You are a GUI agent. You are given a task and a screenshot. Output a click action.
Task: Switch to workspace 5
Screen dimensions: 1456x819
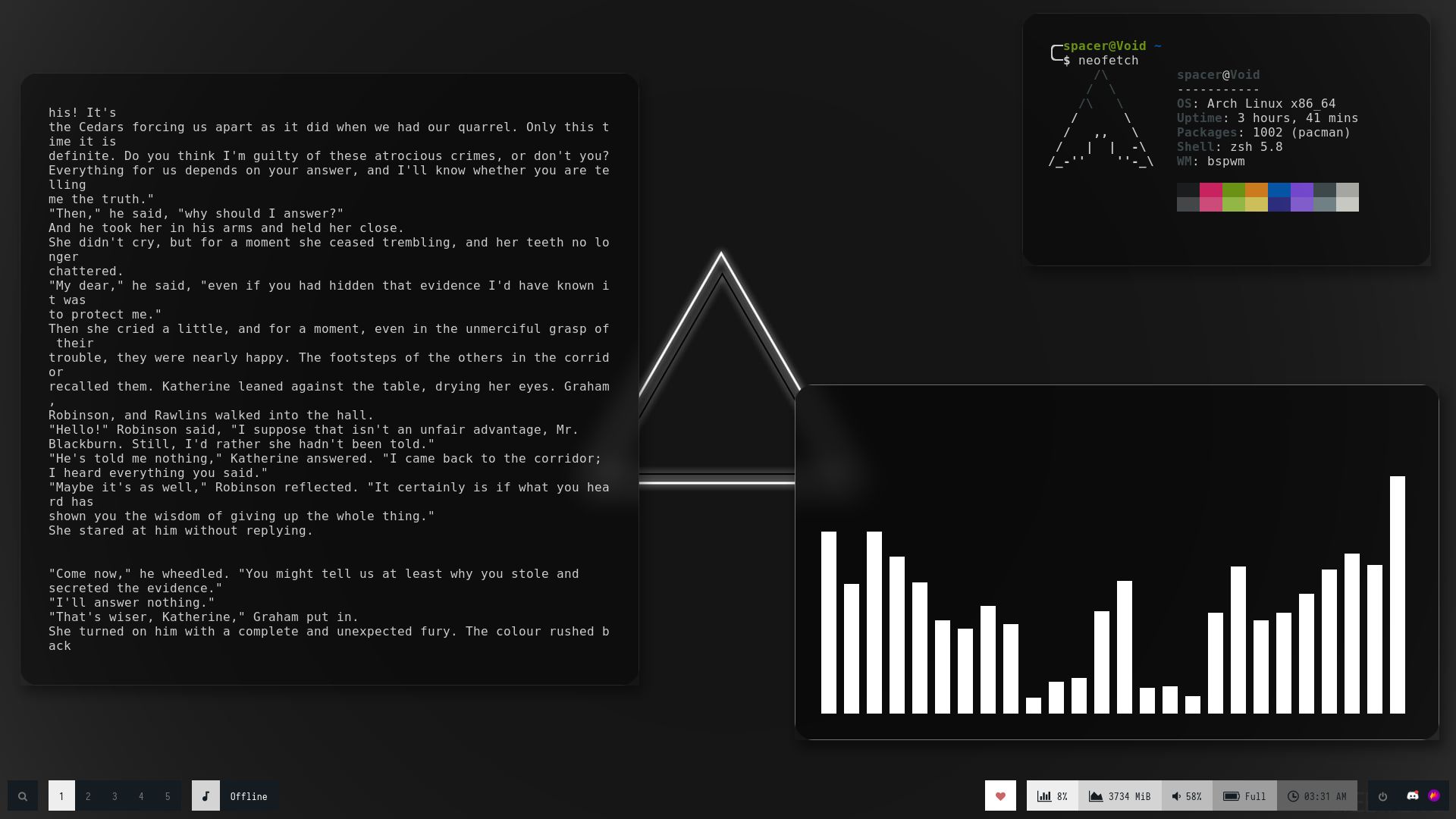click(168, 796)
